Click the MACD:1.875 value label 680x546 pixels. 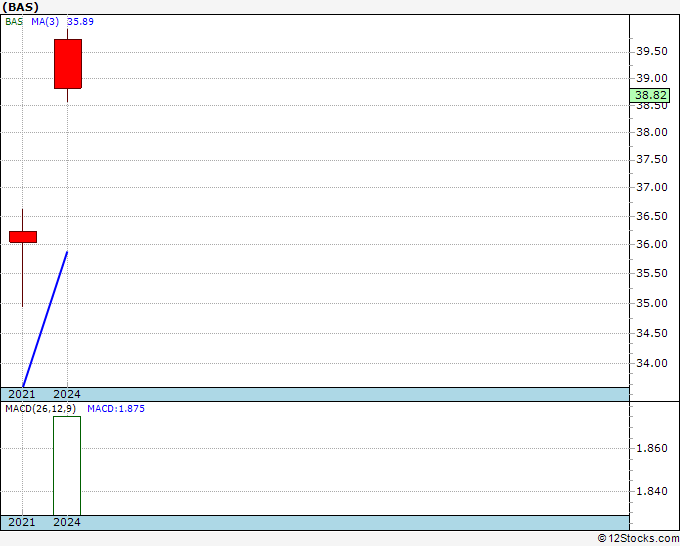116,409
